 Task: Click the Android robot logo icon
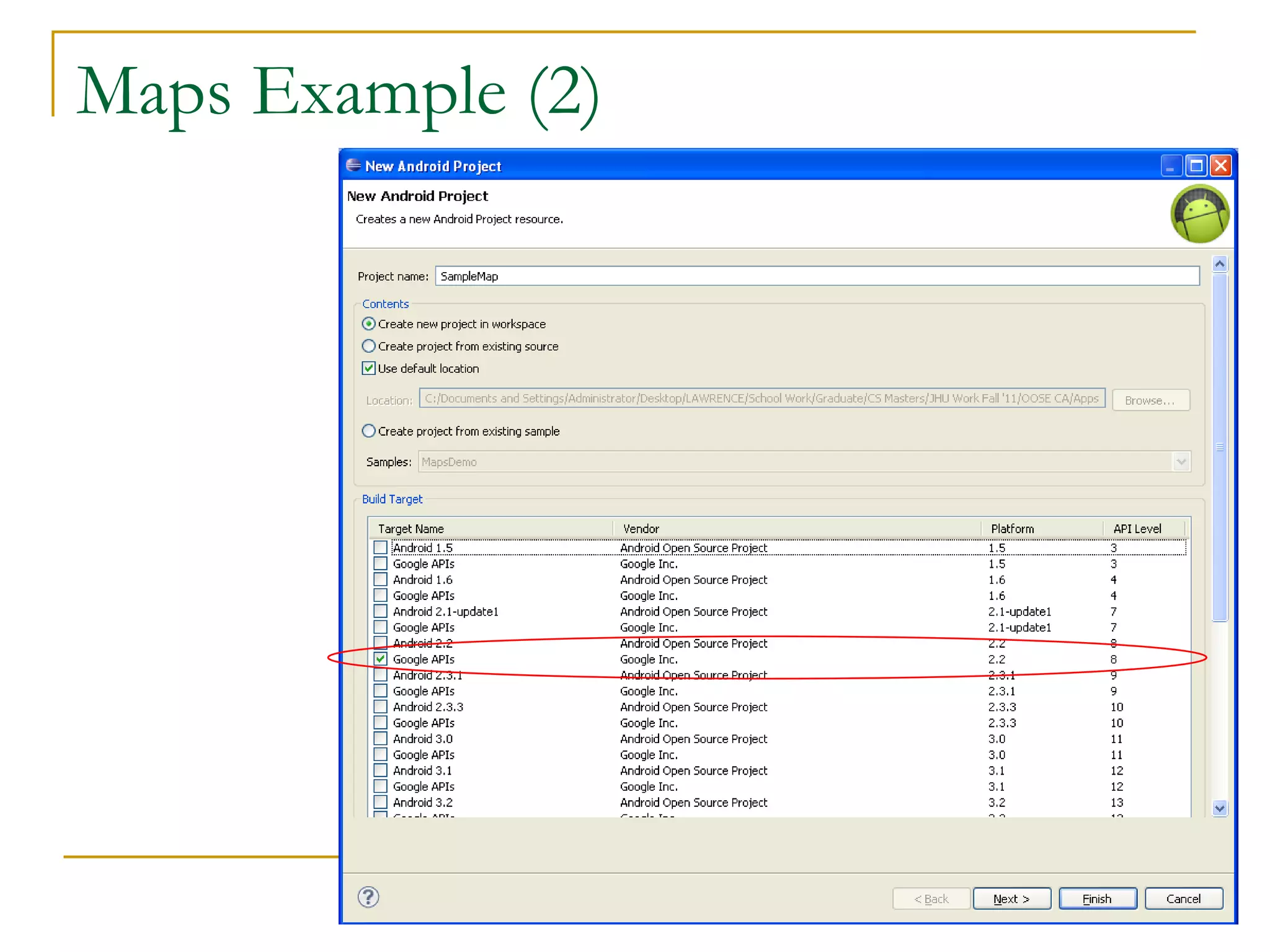click(1199, 214)
